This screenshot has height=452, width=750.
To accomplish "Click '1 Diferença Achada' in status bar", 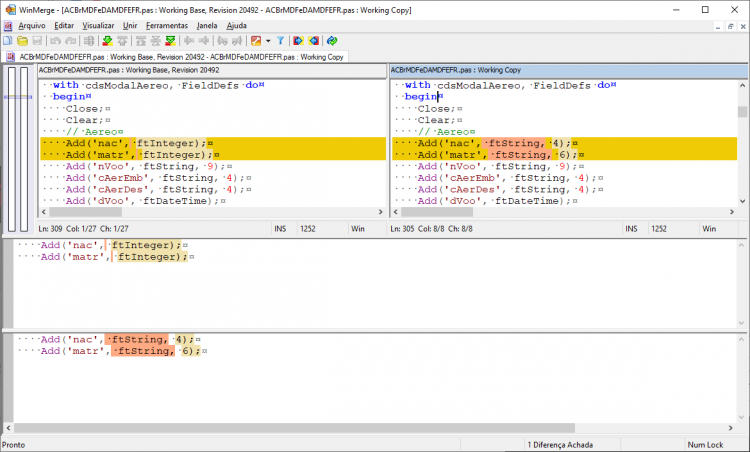I will pyautogui.click(x=560, y=445).
